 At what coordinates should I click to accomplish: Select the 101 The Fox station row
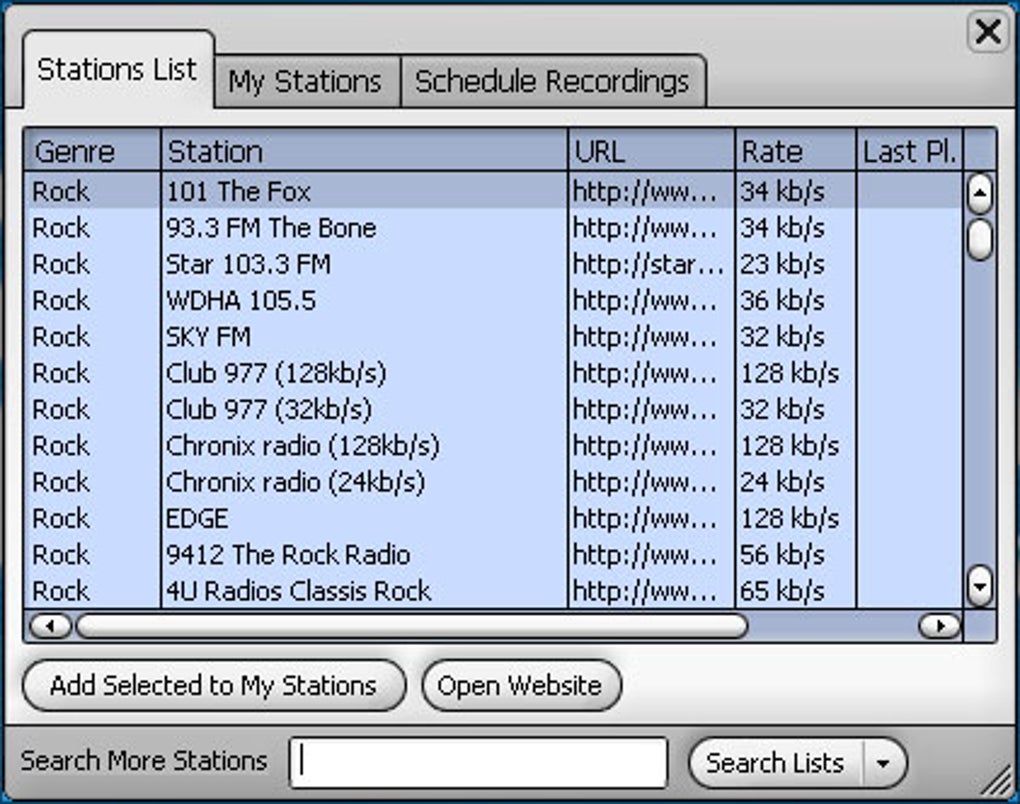click(x=493, y=191)
